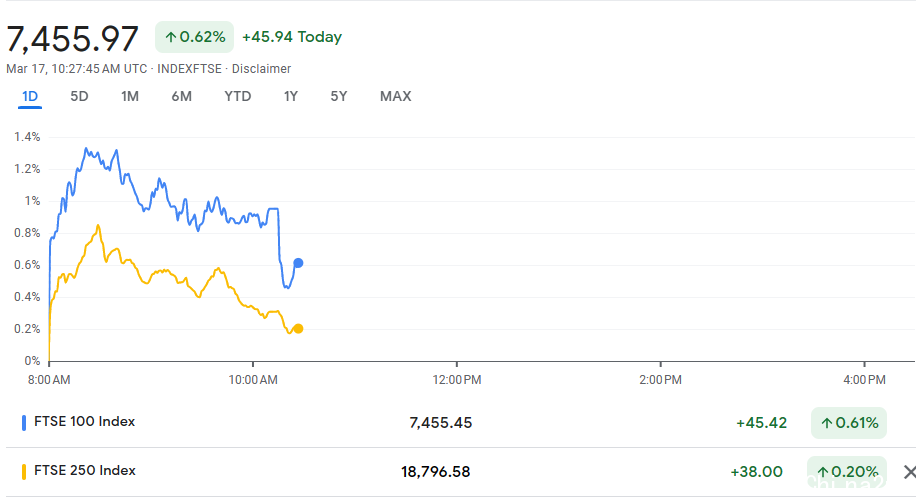Switch to the 1M time range
Viewport: 916px width, 497px height.
click(130, 96)
